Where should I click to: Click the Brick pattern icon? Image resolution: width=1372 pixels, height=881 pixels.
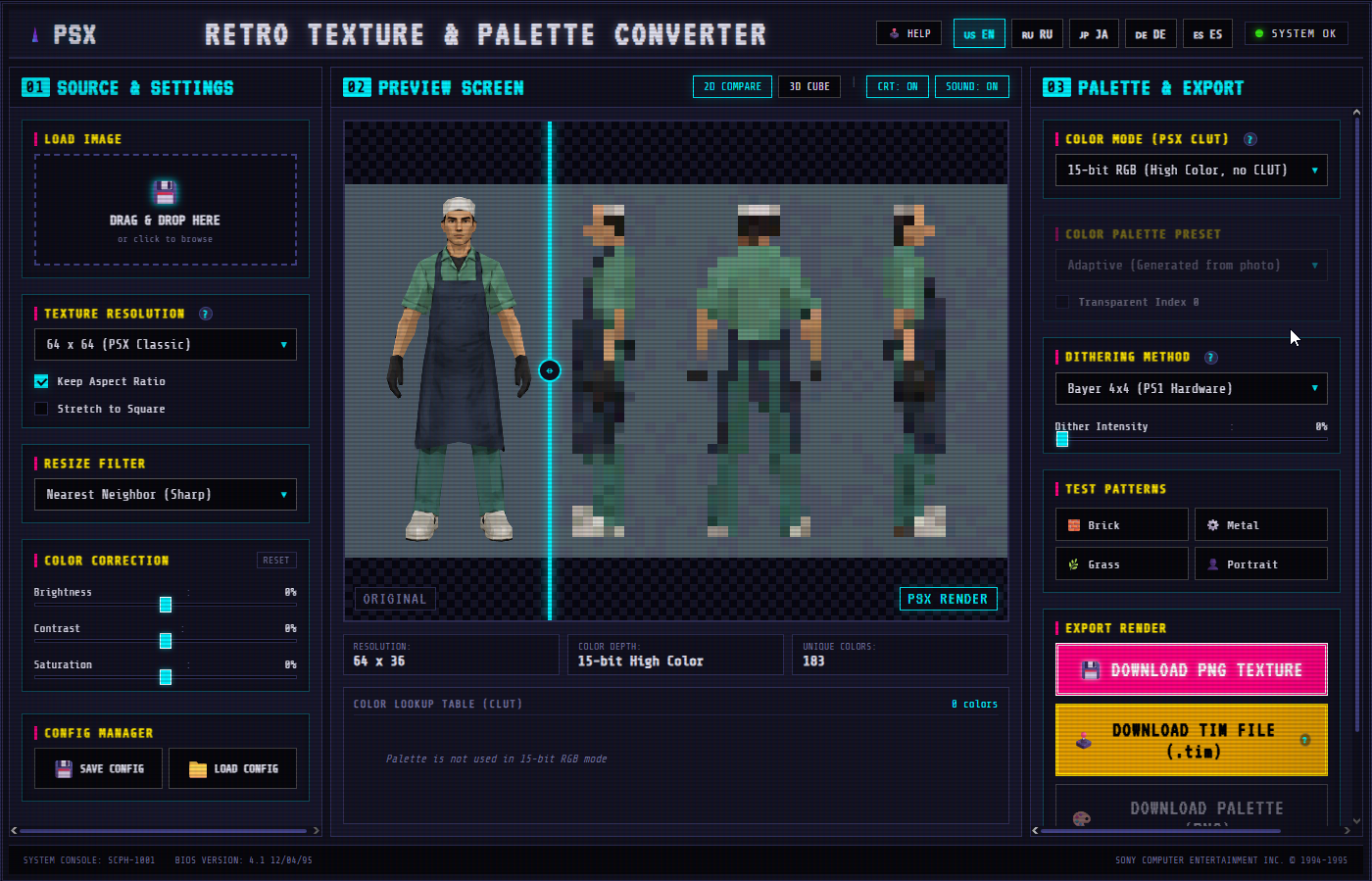(x=1074, y=525)
